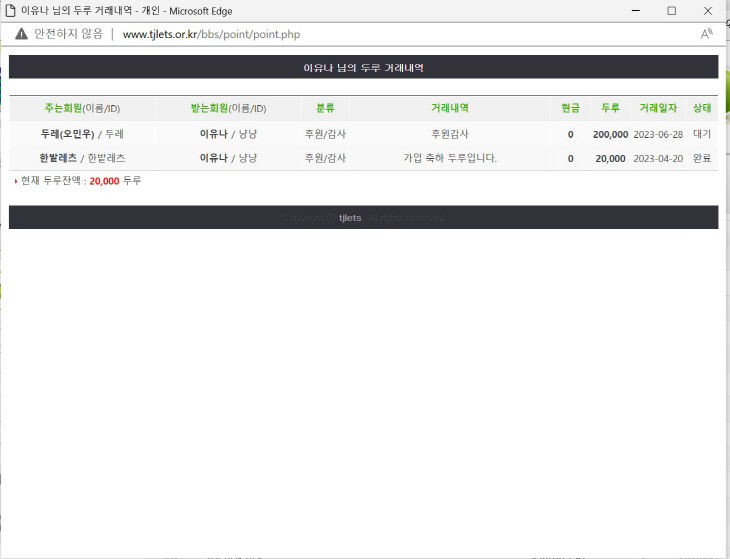This screenshot has width=730, height=559.
Task: Click the tjlets copyright footer text
Action: (x=363, y=218)
